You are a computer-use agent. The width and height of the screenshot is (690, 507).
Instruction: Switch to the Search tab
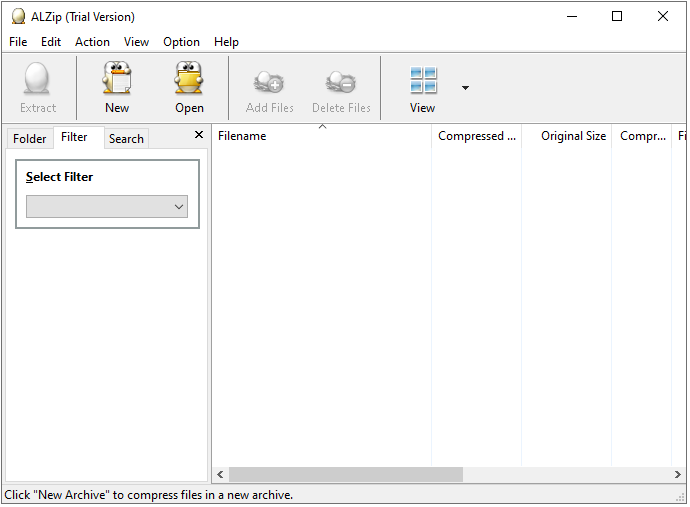point(126,139)
